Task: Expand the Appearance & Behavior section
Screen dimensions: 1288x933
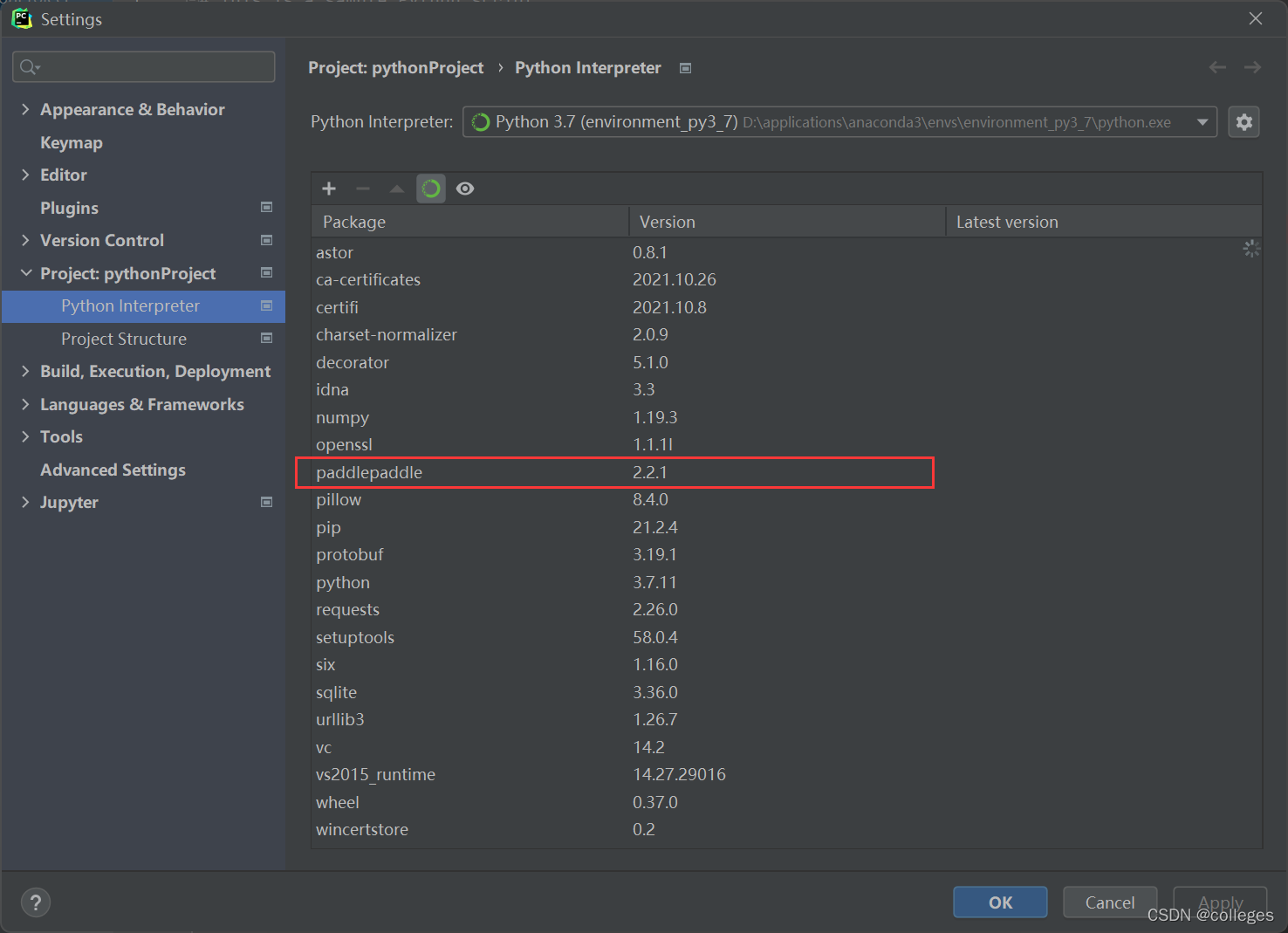Action: (25, 109)
